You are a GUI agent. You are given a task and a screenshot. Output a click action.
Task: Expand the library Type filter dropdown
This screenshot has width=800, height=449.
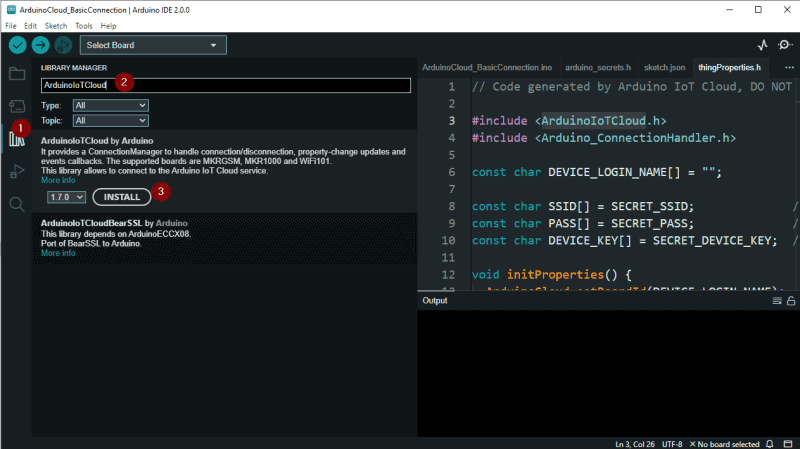(110, 105)
